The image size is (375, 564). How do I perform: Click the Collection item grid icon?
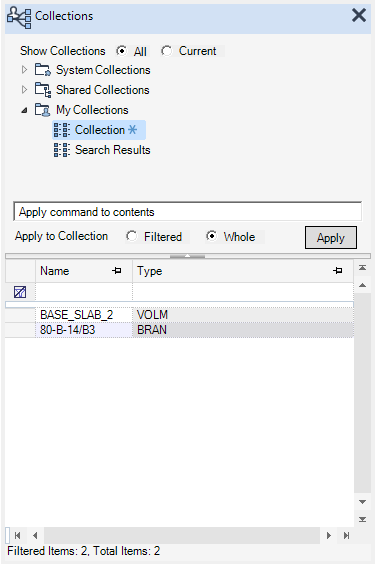(x=62, y=130)
